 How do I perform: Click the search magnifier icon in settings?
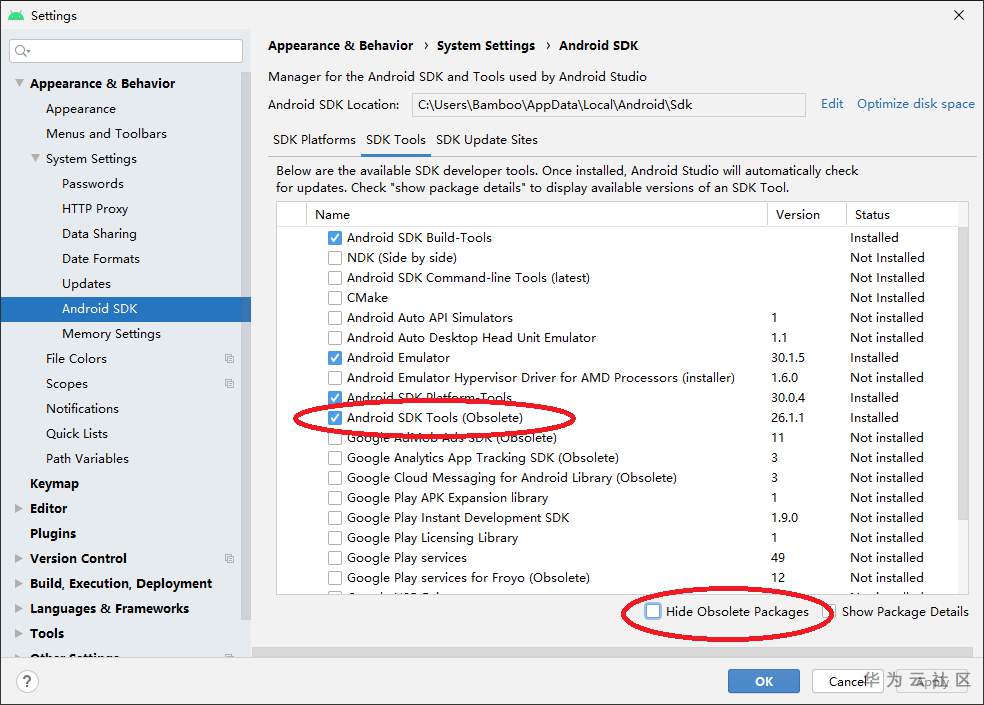point(22,51)
